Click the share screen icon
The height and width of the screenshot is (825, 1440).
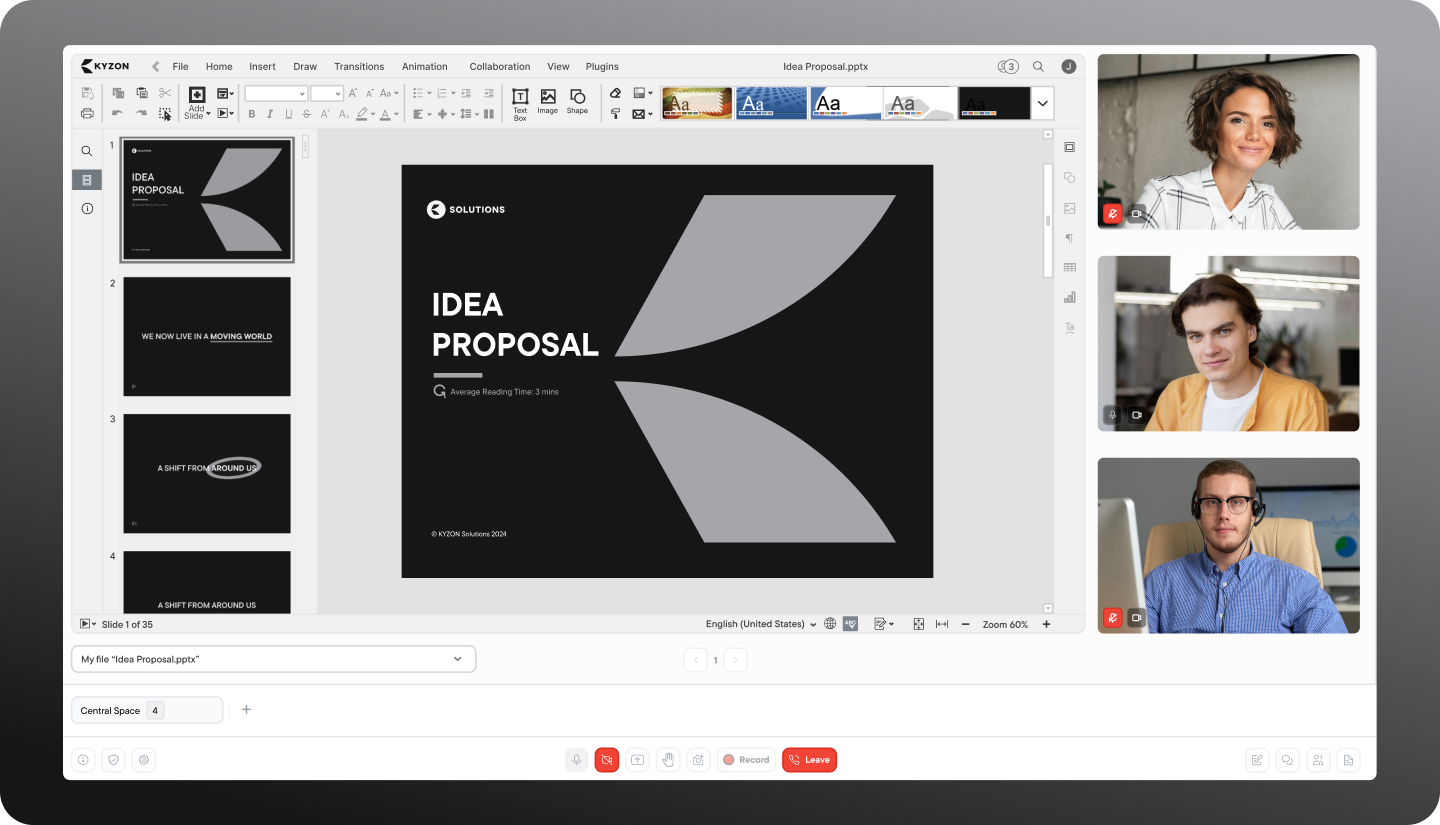pos(637,760)
